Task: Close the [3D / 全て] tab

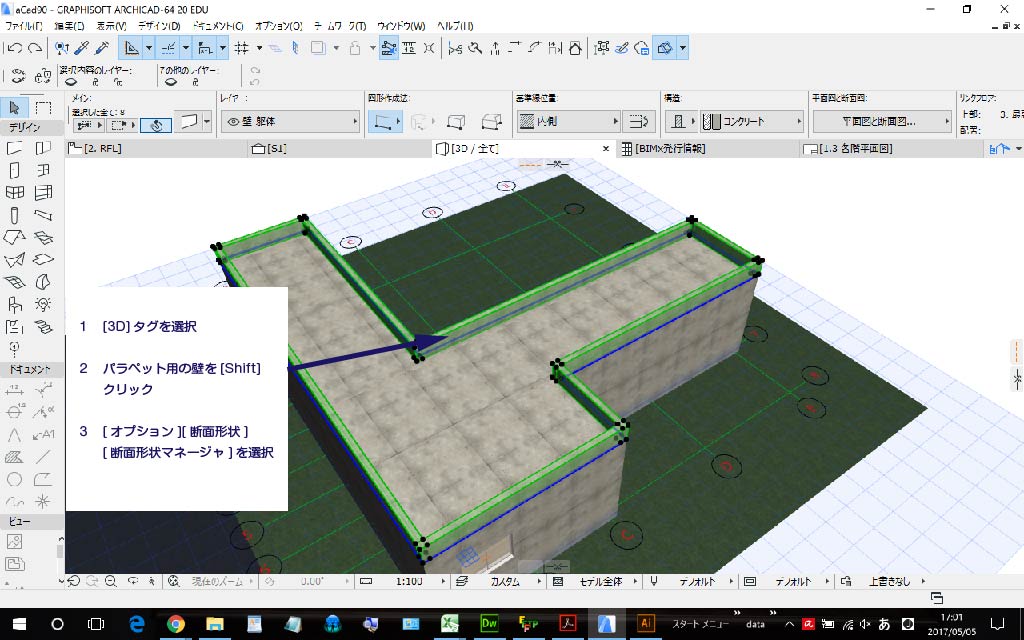Action: 605,149
